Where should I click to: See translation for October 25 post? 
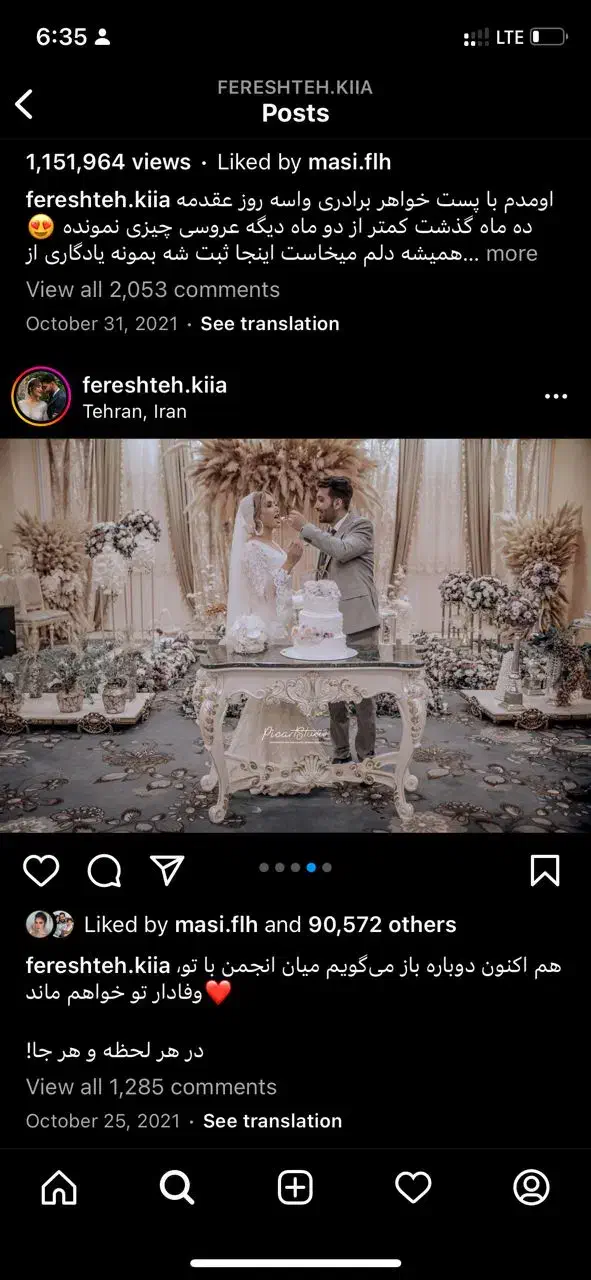tap(272, 1121)
